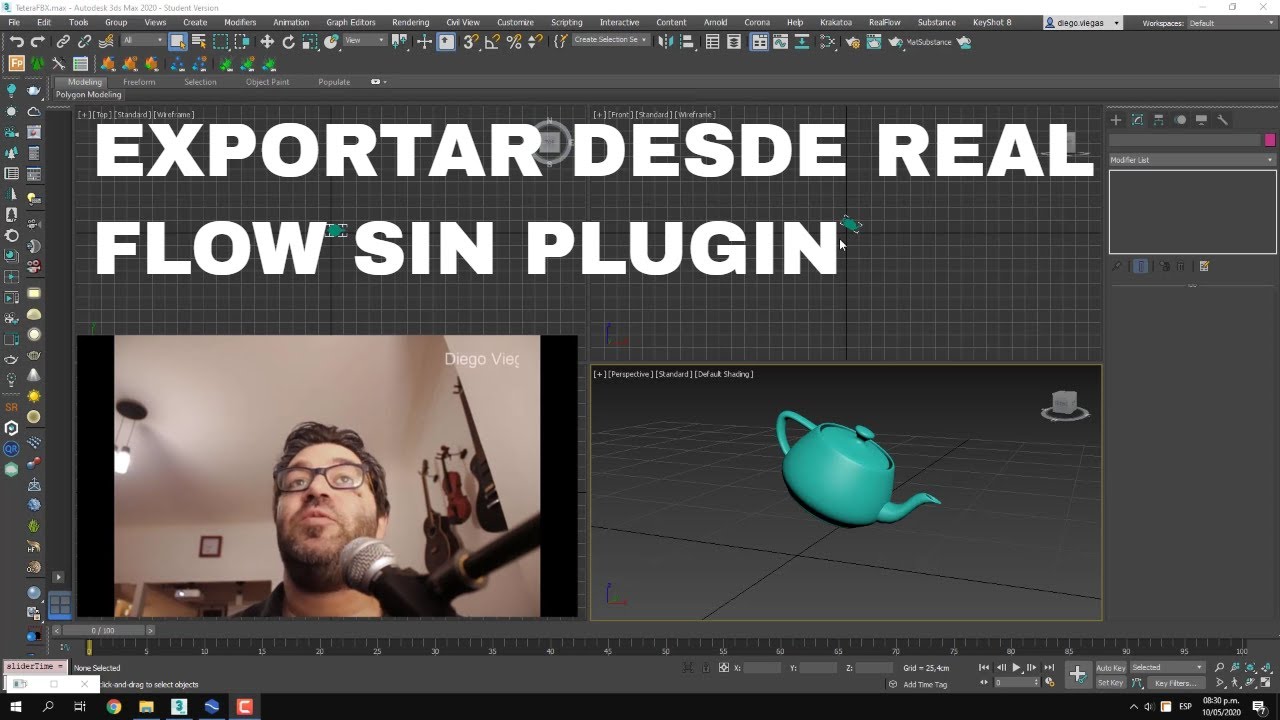Open the Modifiers menu

(240, 22)
